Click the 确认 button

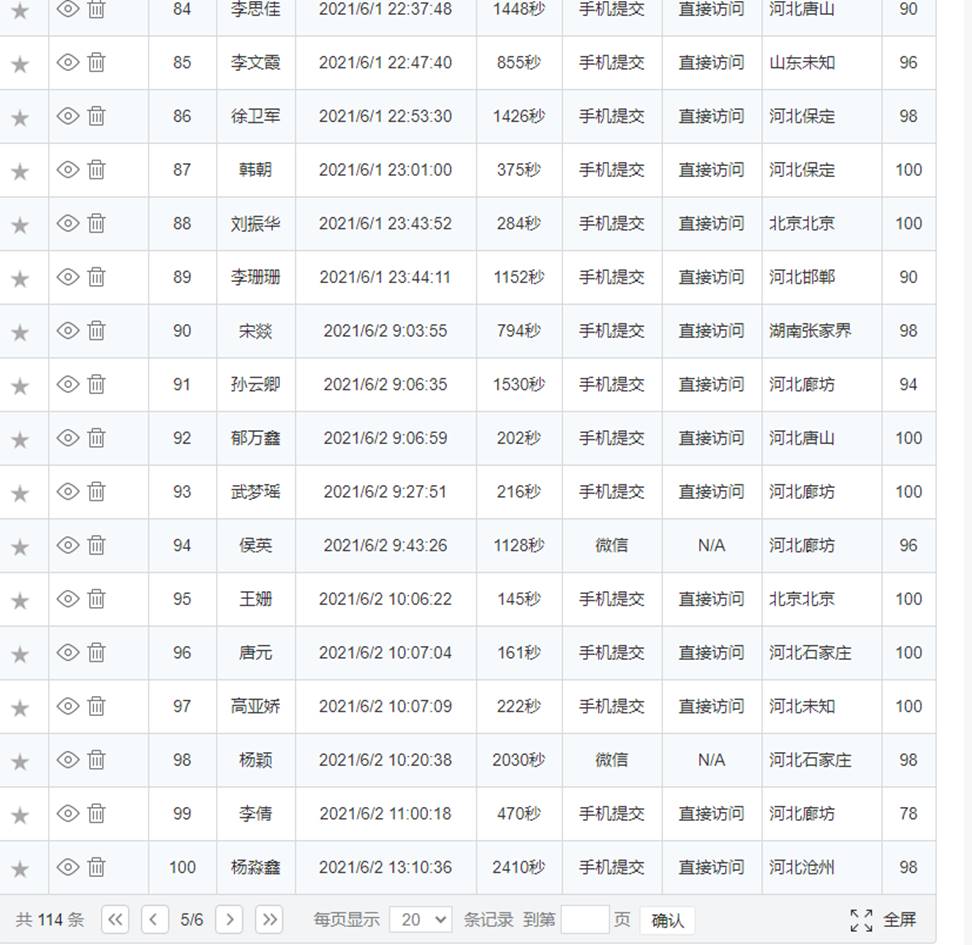tap(667, 920)
